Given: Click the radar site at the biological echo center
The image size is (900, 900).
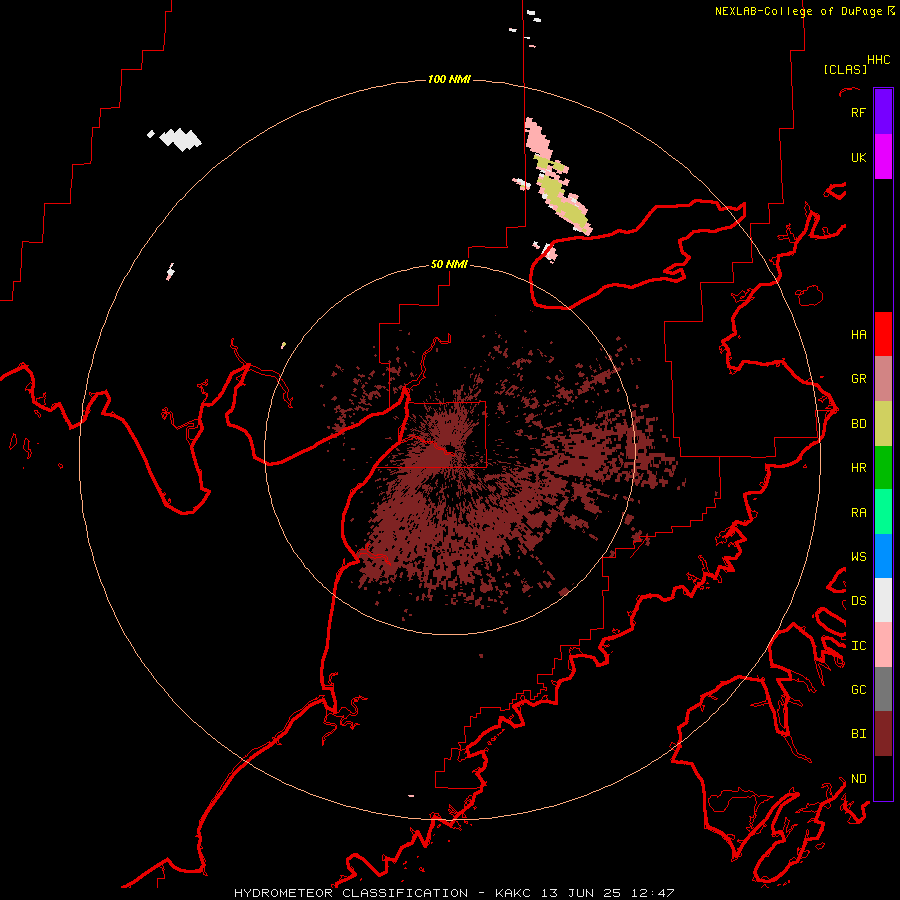Looking at the screenshot, I should (x=449, y=448).
